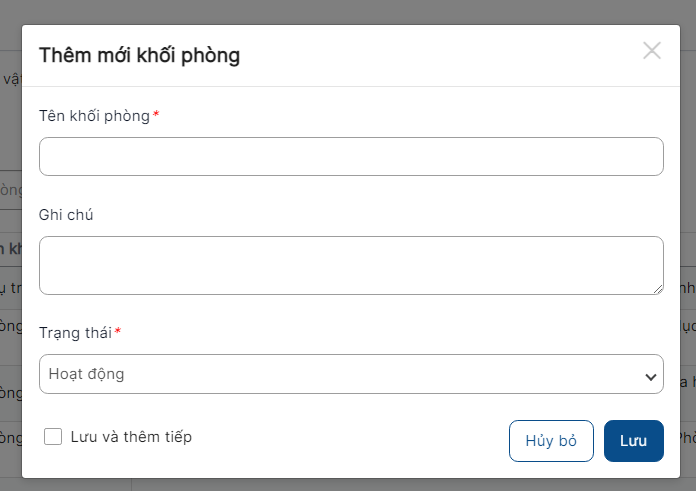The width and height of the screenshot is (696, 491).
Task: Focus the Ghi chú textarea
Action: click(351, 265)
